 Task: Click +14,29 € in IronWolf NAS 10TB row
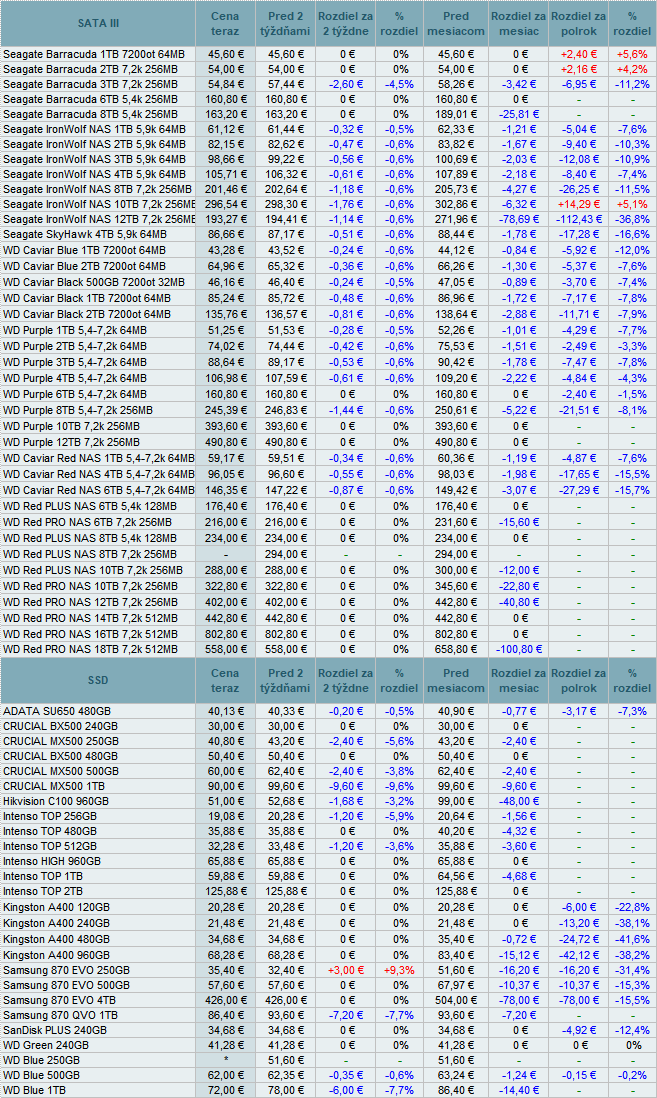click(x=579, y=204)
